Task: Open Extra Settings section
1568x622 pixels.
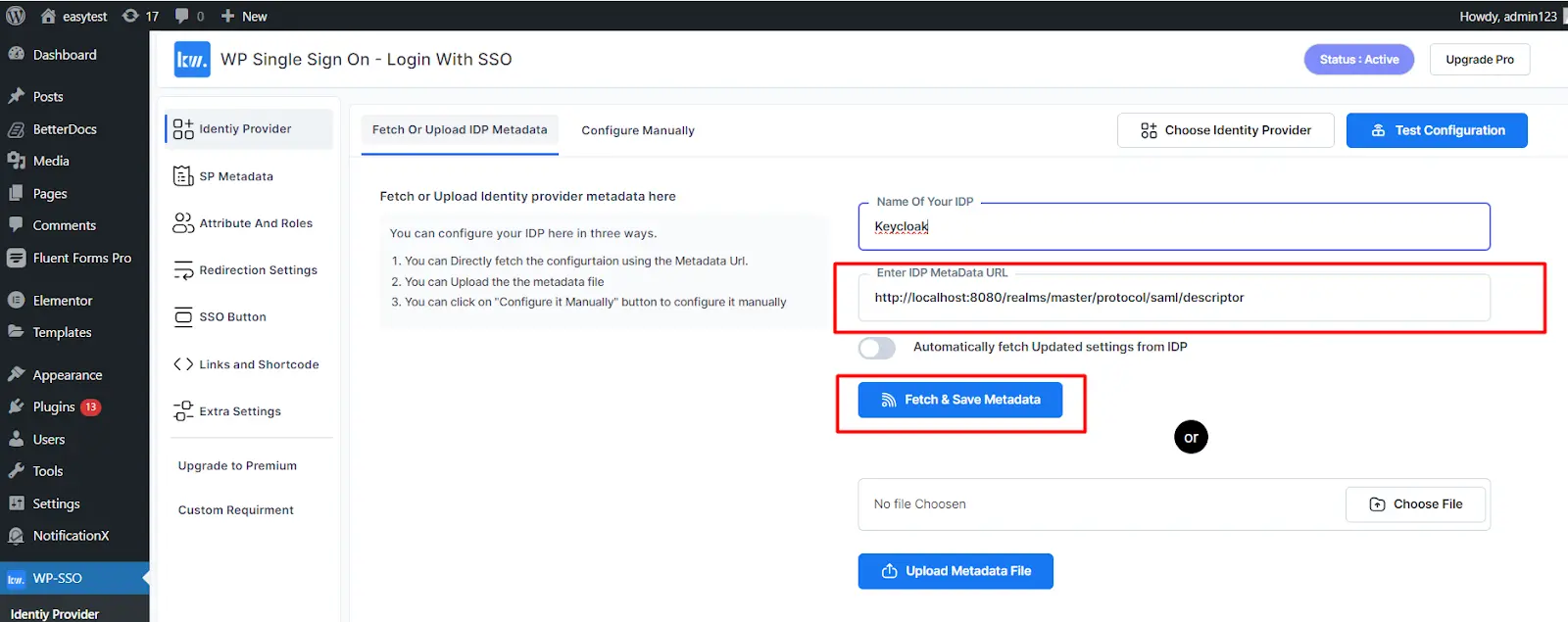Action: point(249,411)
